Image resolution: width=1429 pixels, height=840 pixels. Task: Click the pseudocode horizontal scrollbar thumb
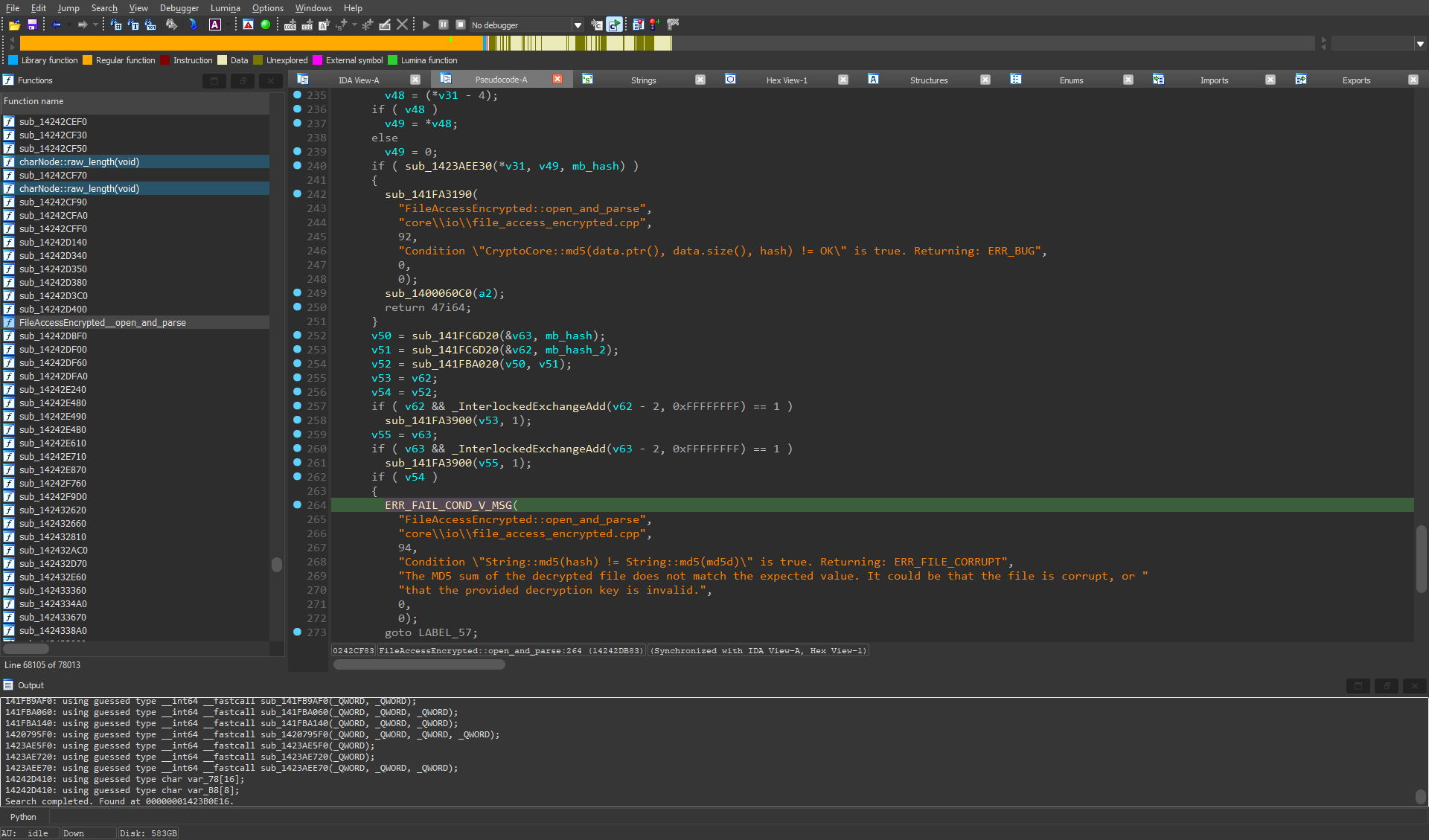(x=419, y=664)
